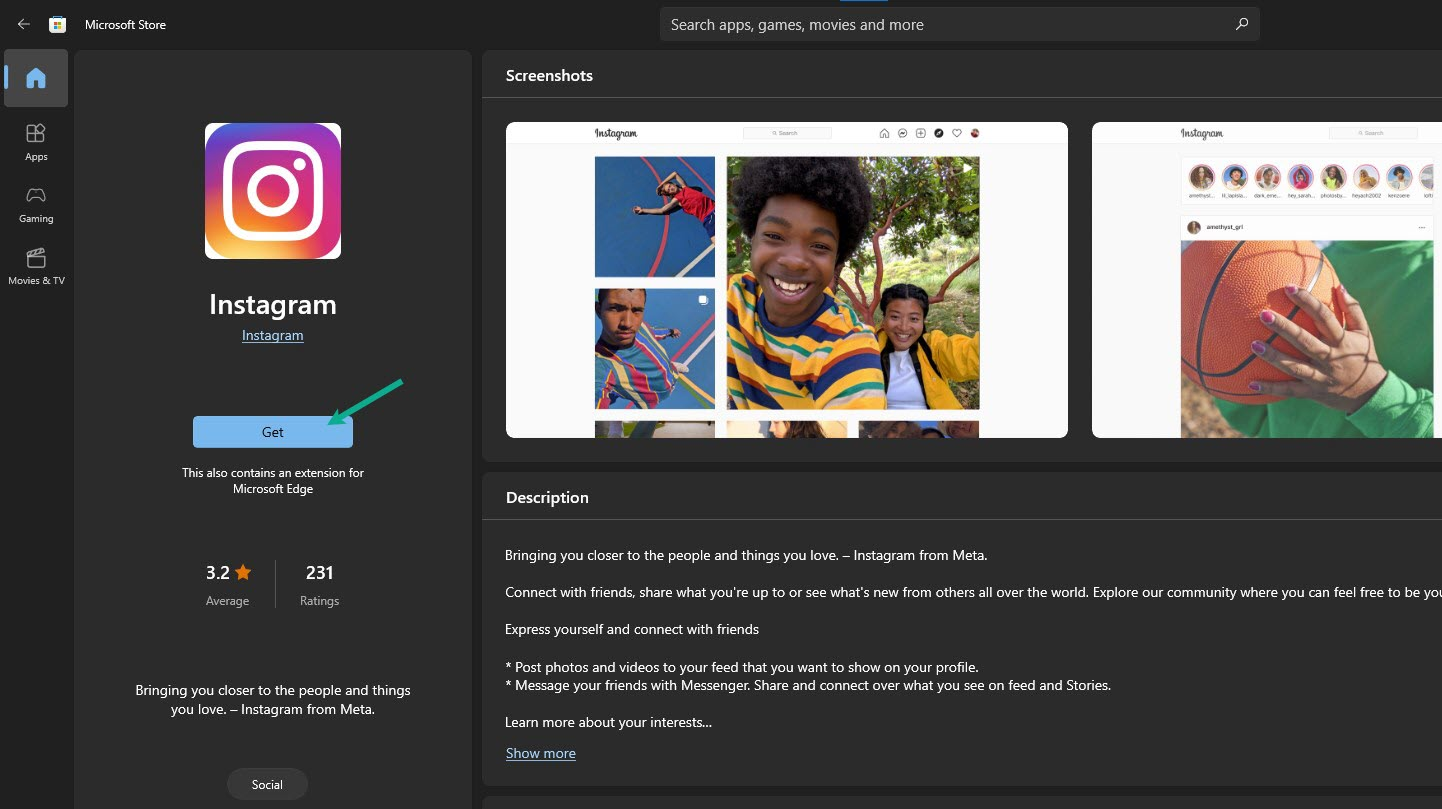The image size is (1442, 809).
Task: Open the Movies & TV sidebar section
Action: point(36,266)
